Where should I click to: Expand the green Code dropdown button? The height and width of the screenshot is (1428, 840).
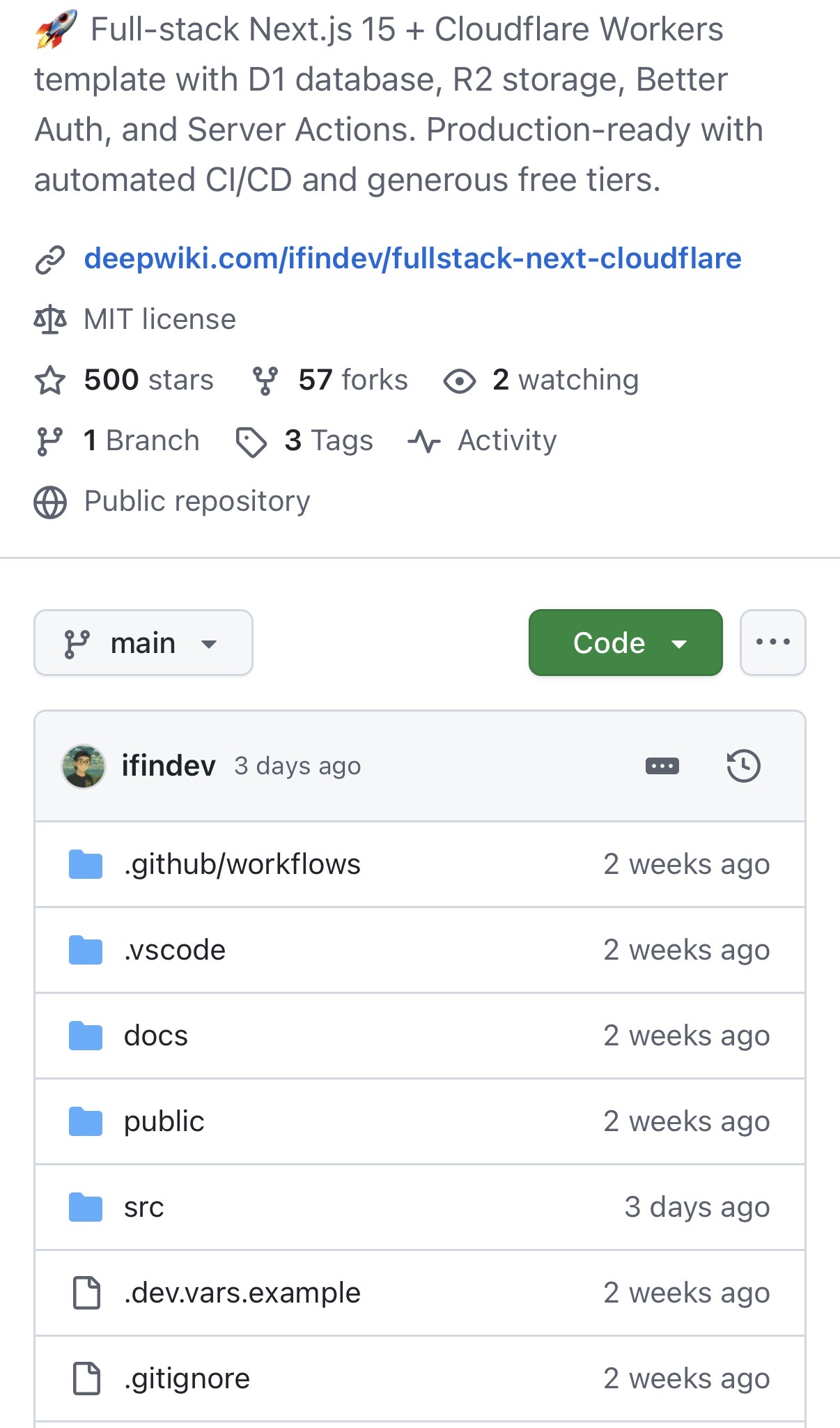click(625, 643)
